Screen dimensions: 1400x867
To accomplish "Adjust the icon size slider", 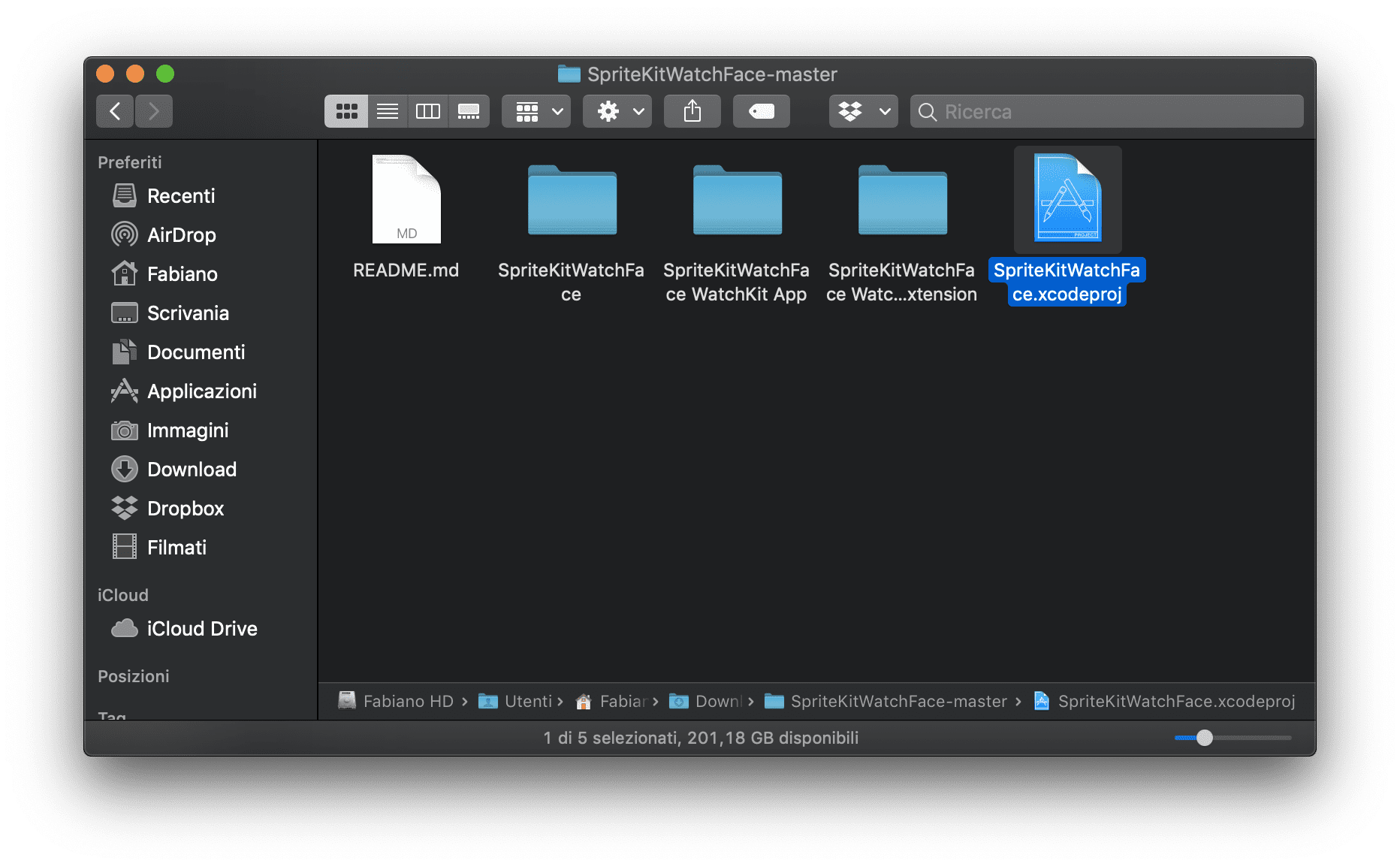I will click(1204, 738).
